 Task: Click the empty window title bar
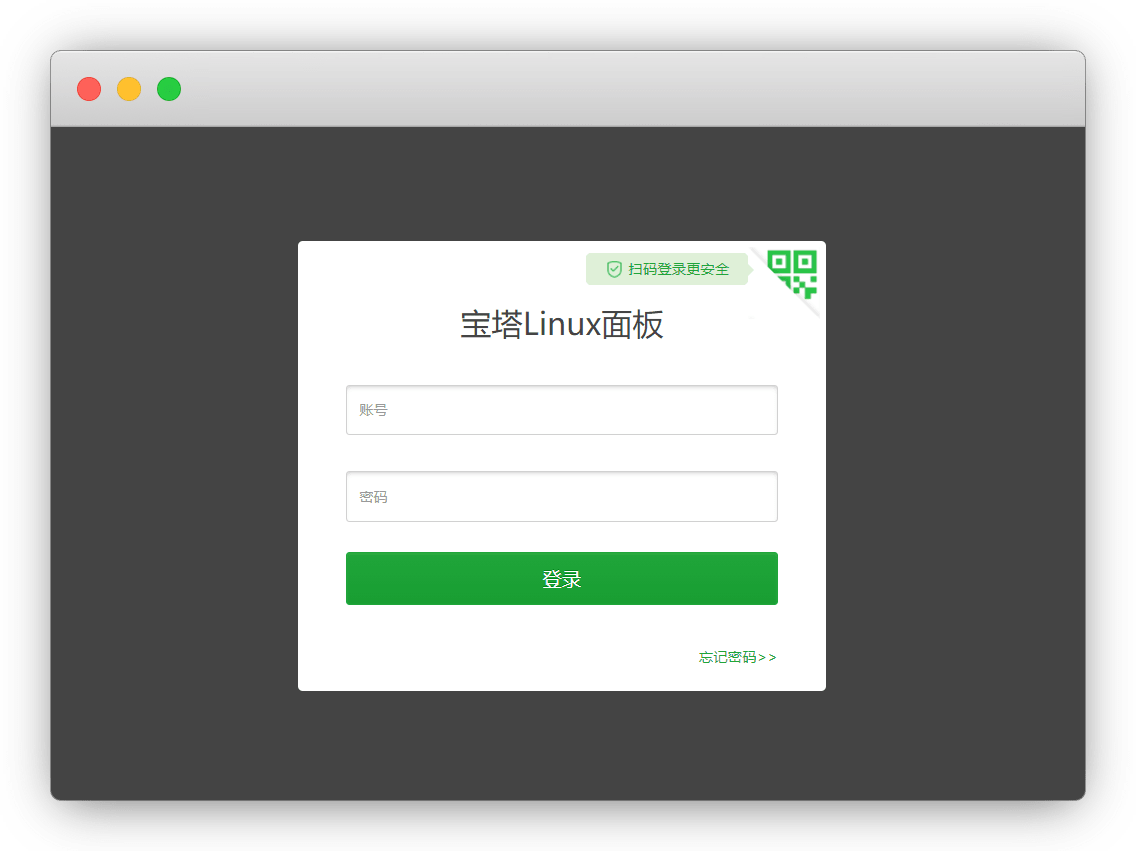[x=600, y=89]
